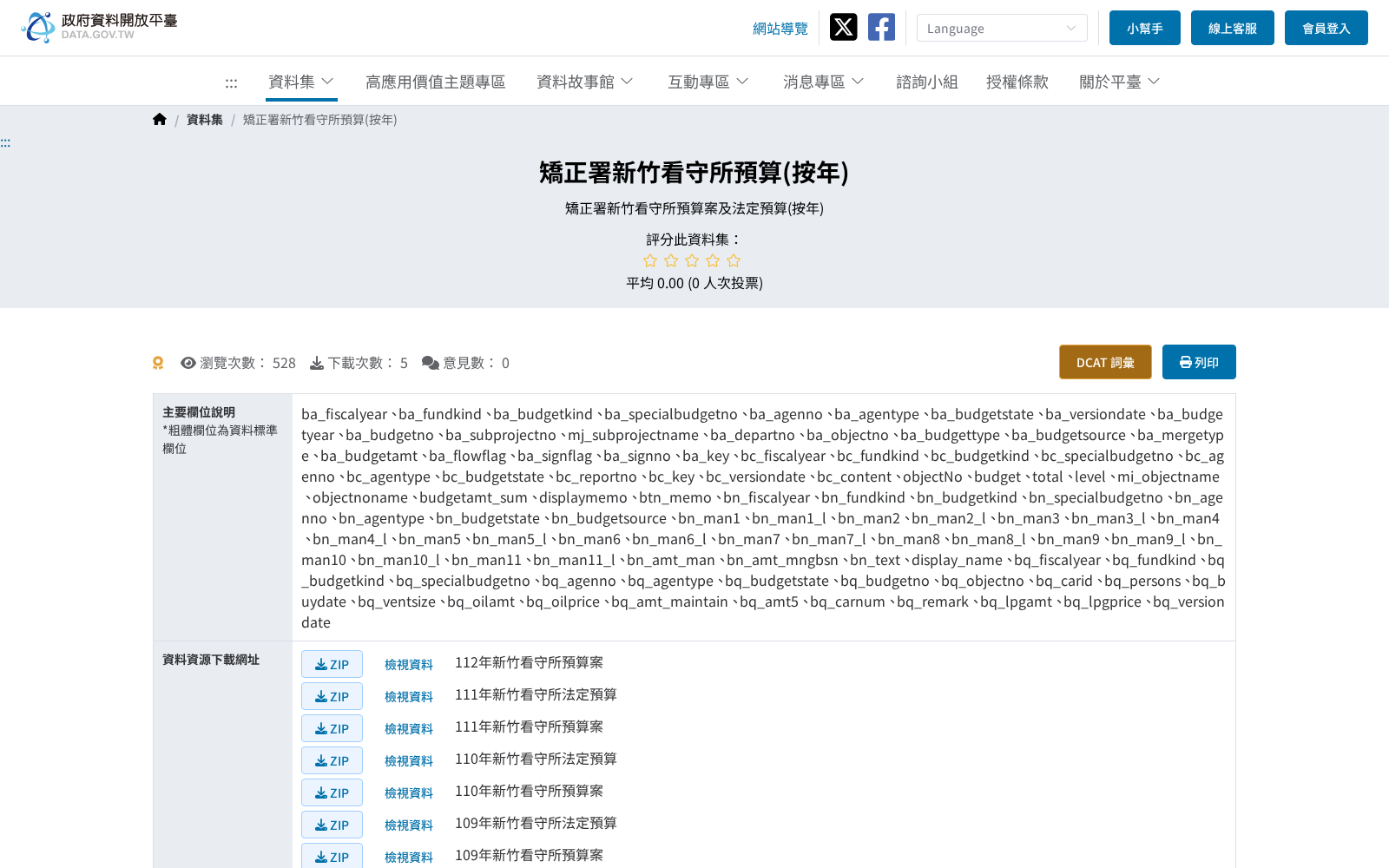Click the side accessibility dots marker

5,143
